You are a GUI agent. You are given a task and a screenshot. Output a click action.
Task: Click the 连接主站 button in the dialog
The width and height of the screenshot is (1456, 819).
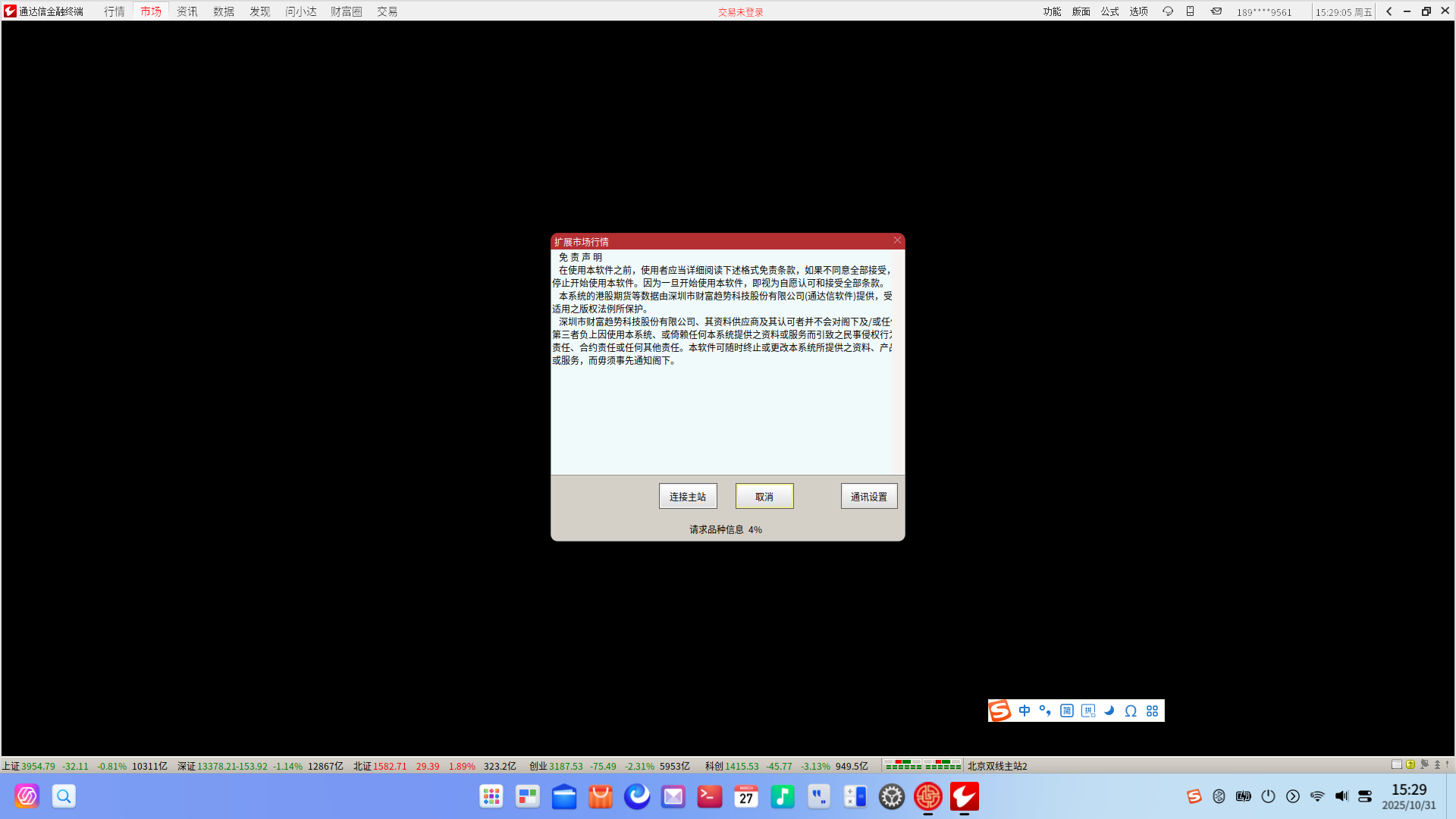[688, 497]
